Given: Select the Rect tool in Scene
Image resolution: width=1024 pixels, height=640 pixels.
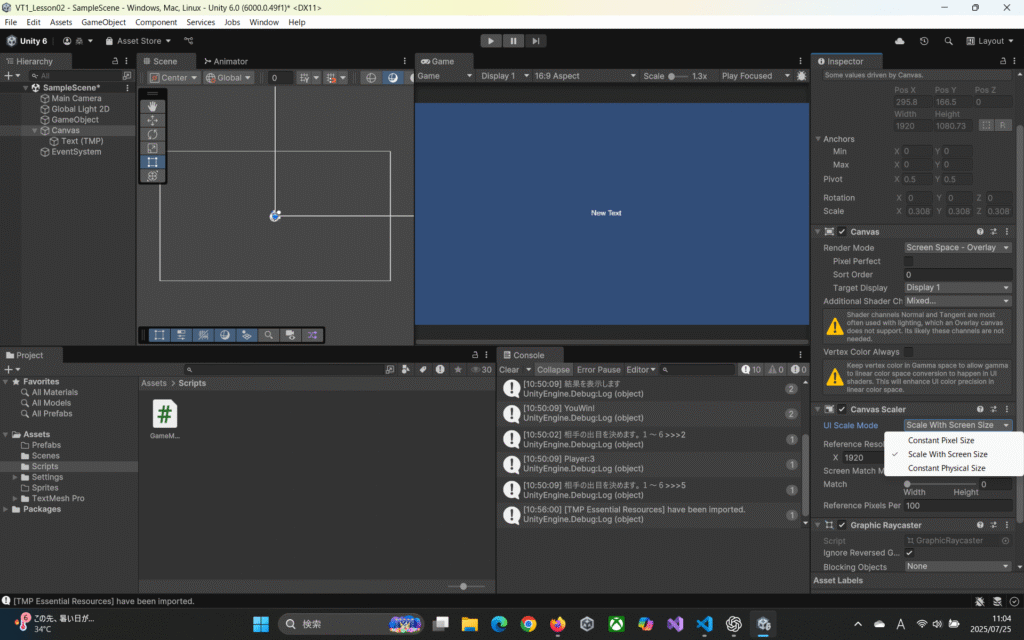Looking at the screenshot, I should 152,162.
